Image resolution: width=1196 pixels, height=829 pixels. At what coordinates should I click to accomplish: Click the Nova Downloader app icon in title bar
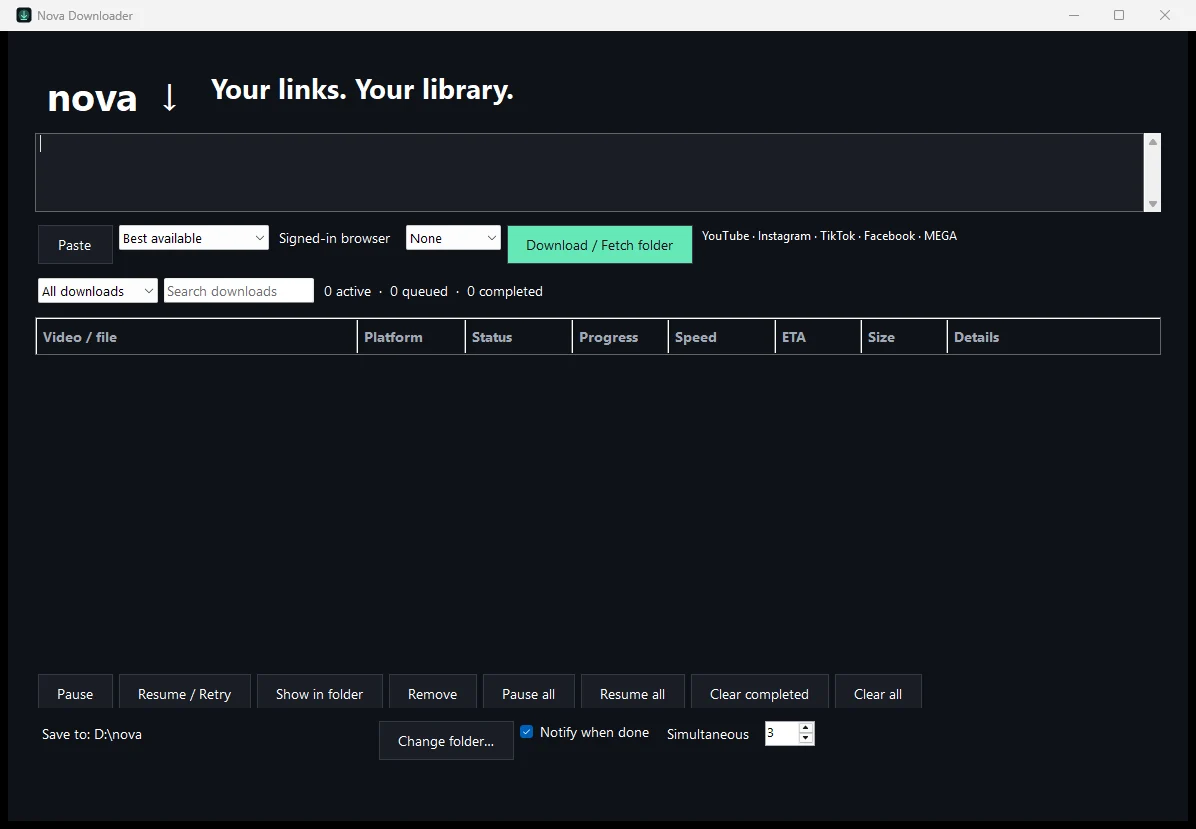(x=24, y=15)
